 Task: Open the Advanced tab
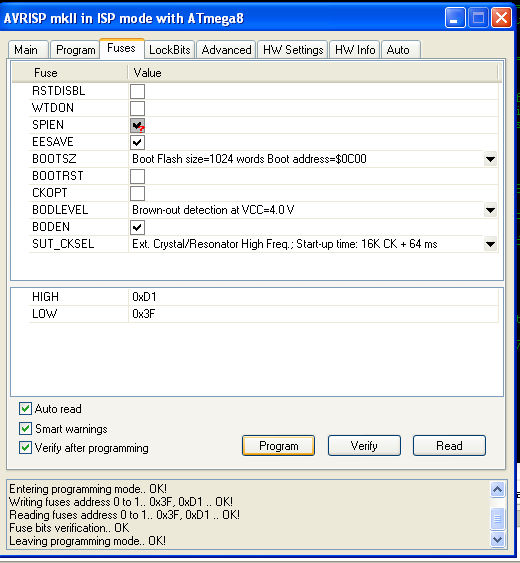click(x=226, y=50)
